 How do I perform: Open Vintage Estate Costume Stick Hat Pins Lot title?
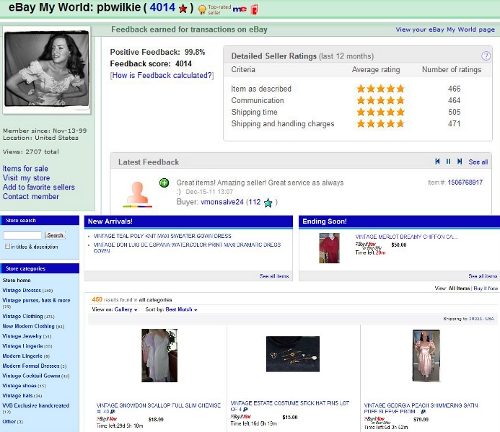click(x=290, y=406)
